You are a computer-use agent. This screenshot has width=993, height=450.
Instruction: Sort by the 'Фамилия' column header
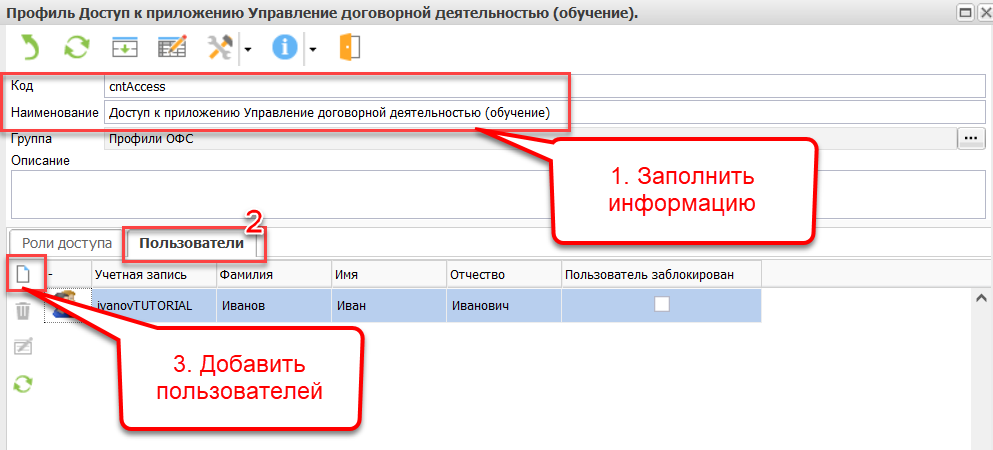pyautogui.click(x=273, y=273)
